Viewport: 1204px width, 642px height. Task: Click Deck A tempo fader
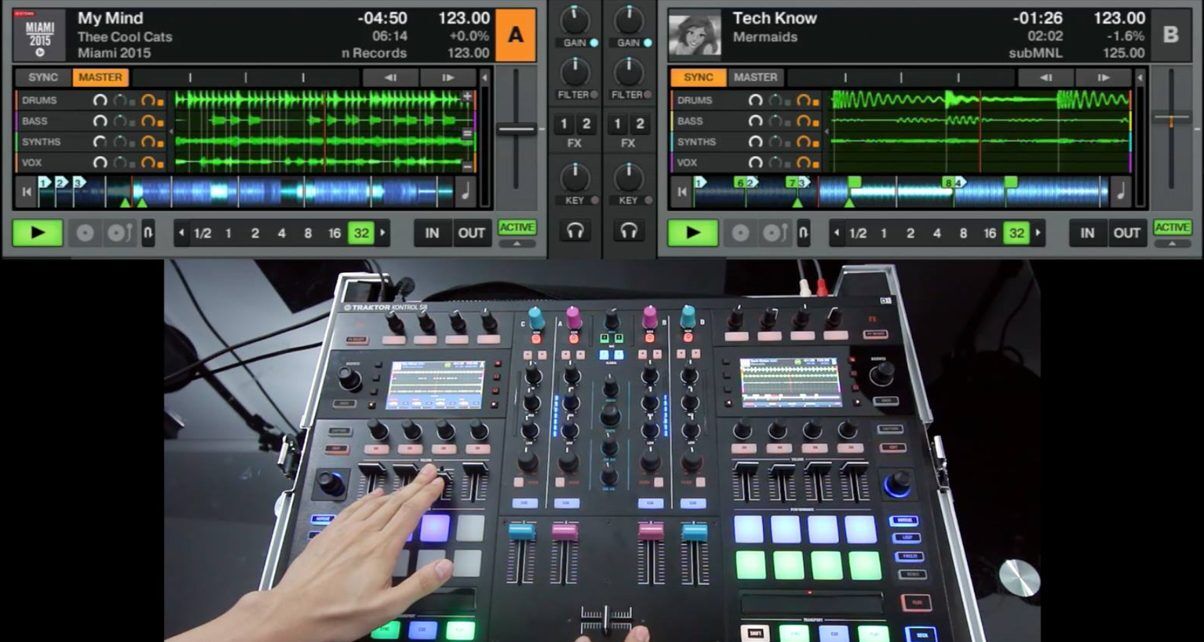click(517, 128)
